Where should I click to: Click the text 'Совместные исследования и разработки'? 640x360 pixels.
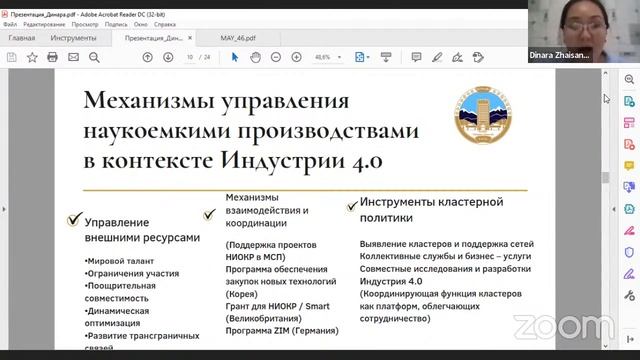pos(445,269)
